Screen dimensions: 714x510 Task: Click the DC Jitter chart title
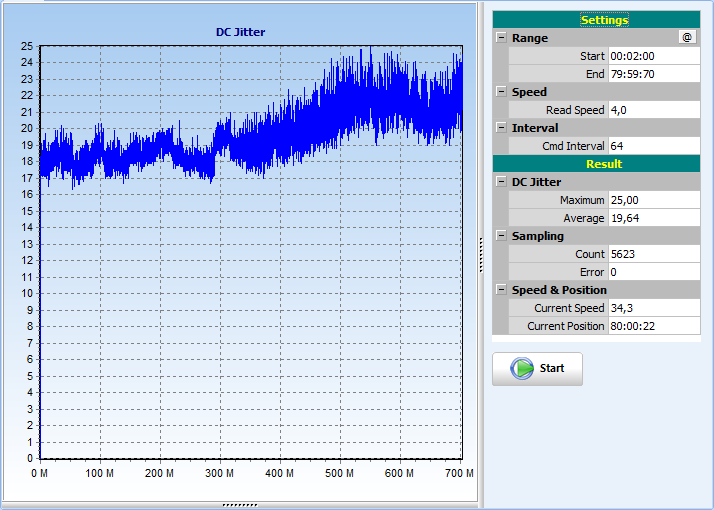click(240, 32)
